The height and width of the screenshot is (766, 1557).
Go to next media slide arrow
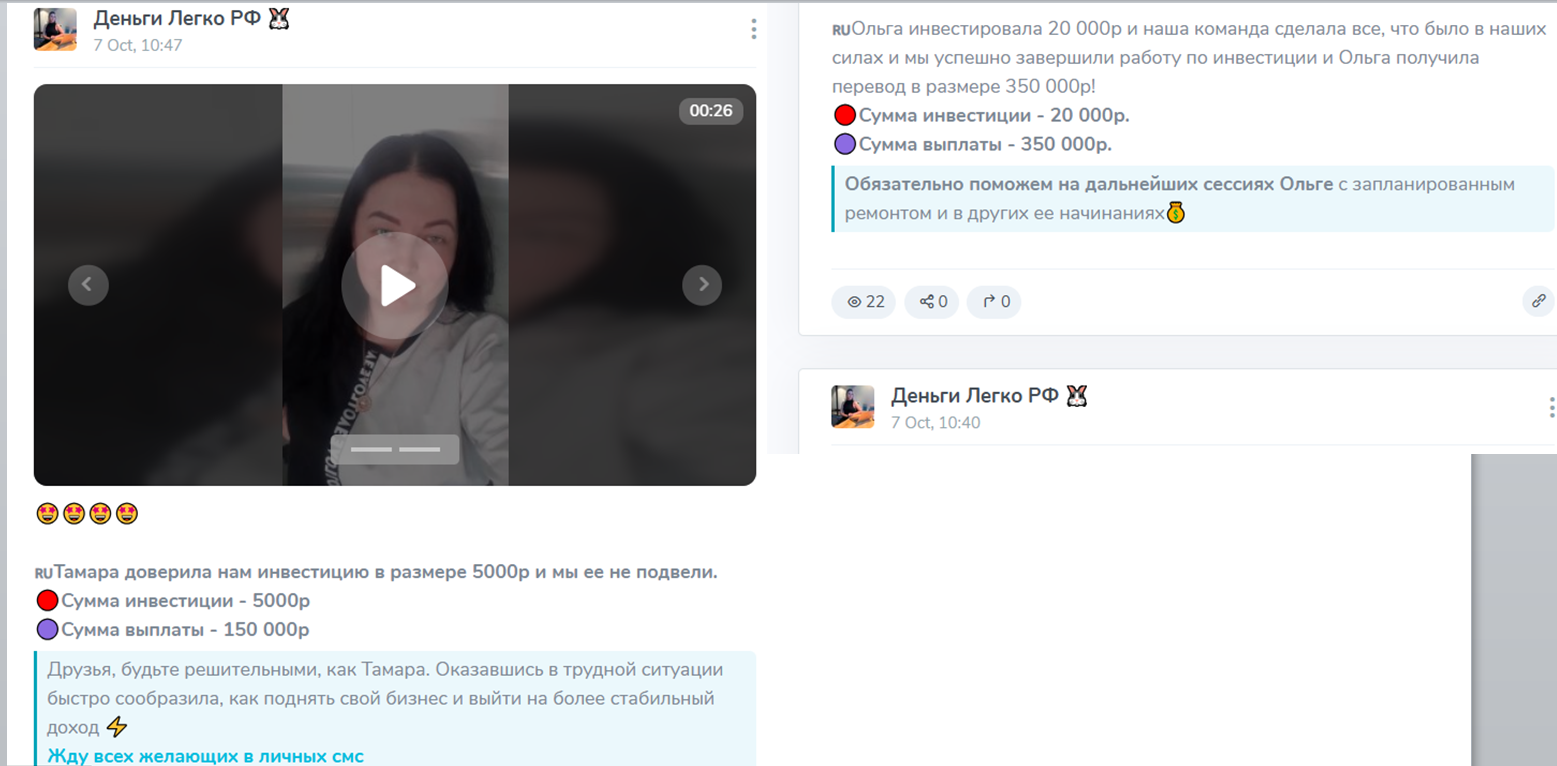tap(702, 285)
